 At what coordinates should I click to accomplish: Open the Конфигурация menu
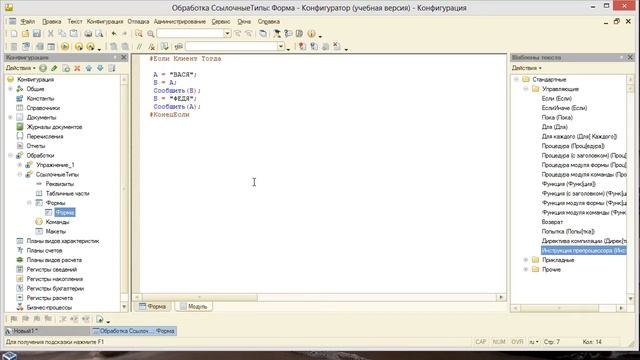coord(104,22)
